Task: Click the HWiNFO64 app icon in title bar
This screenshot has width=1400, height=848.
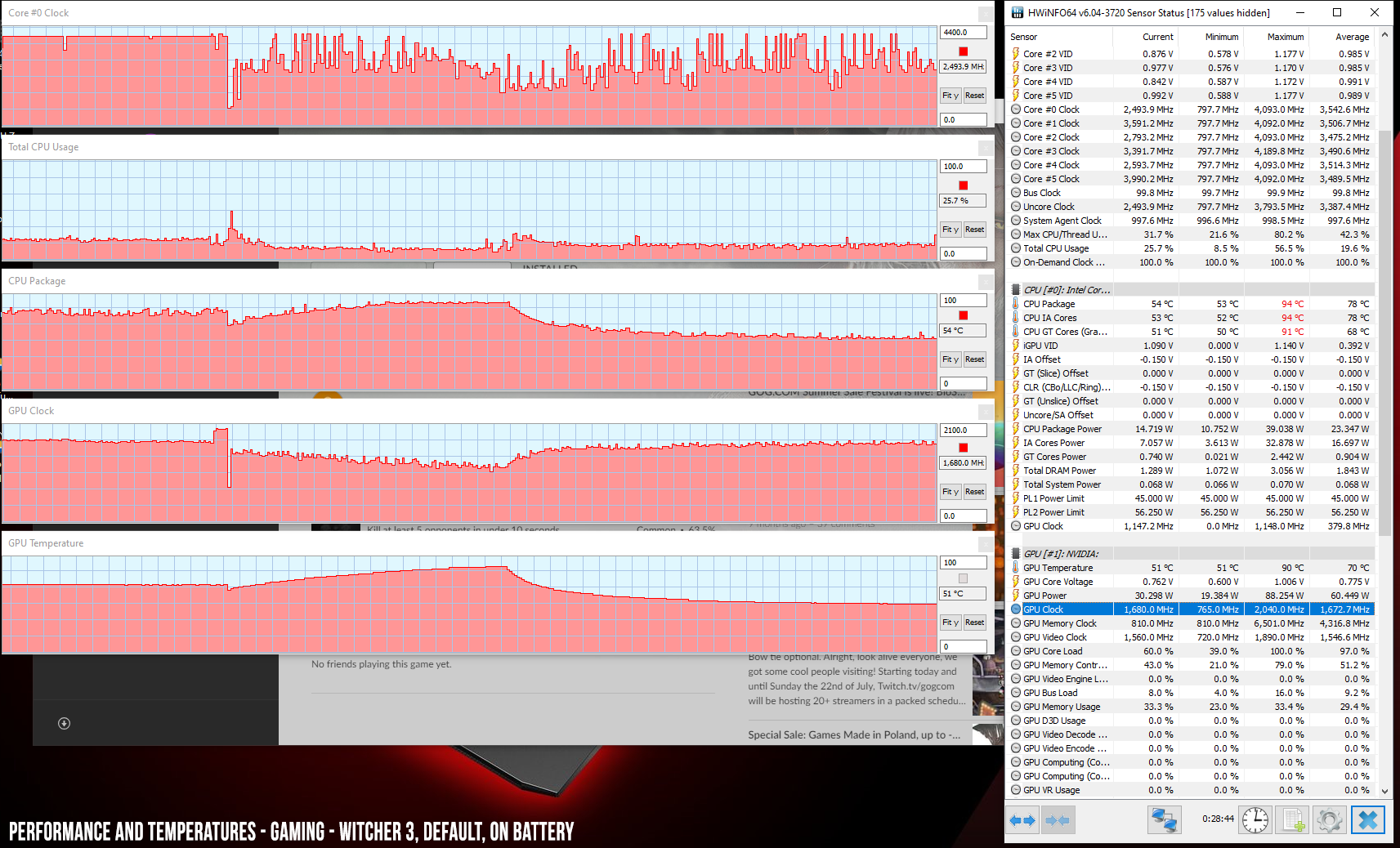Action: point(1018,12)
